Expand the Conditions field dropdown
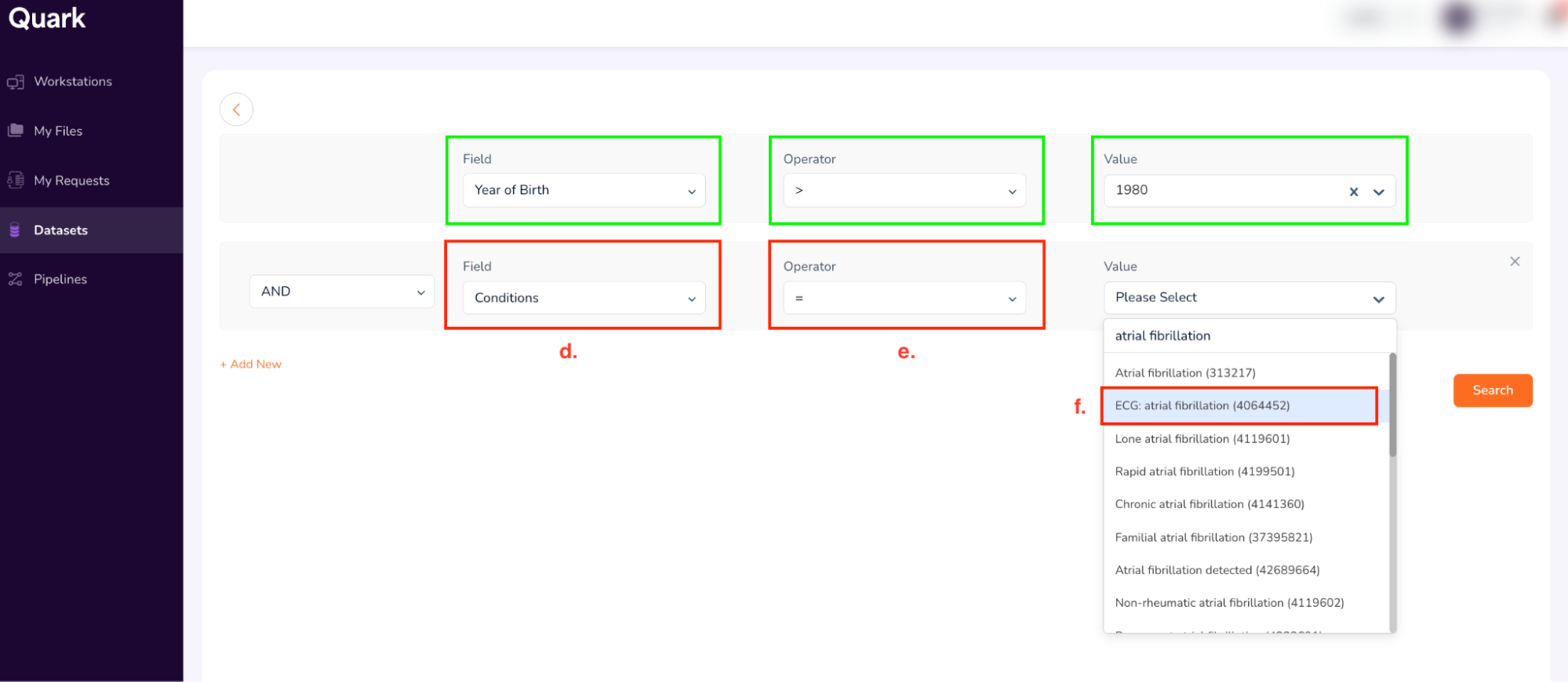 coord(584,298)
